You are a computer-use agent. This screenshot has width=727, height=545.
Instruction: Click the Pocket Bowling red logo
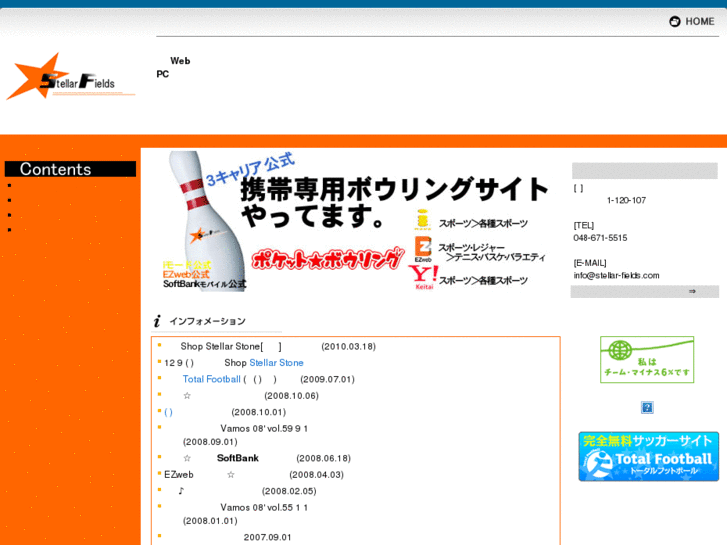pyautogui.click(x=328, y=259)
